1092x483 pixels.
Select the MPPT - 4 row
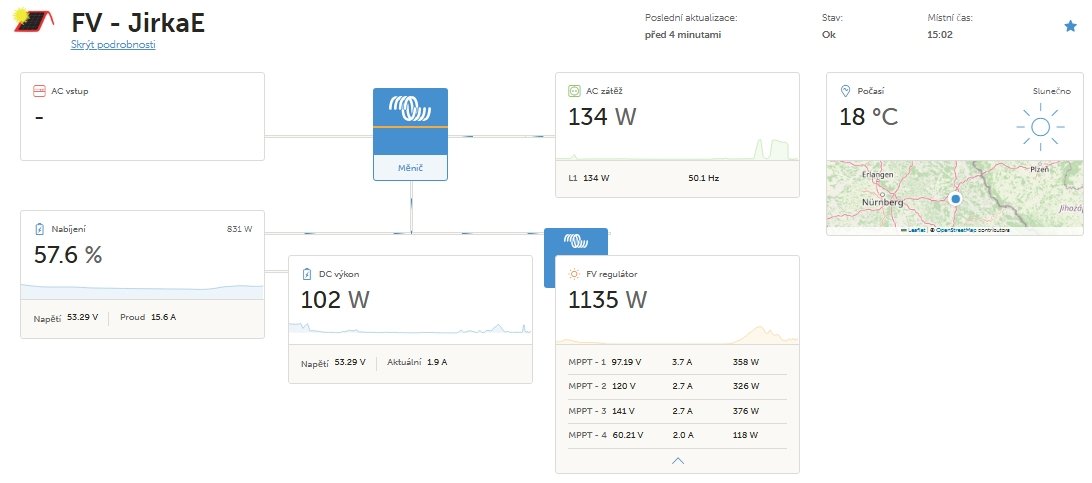tap(676, 435)
